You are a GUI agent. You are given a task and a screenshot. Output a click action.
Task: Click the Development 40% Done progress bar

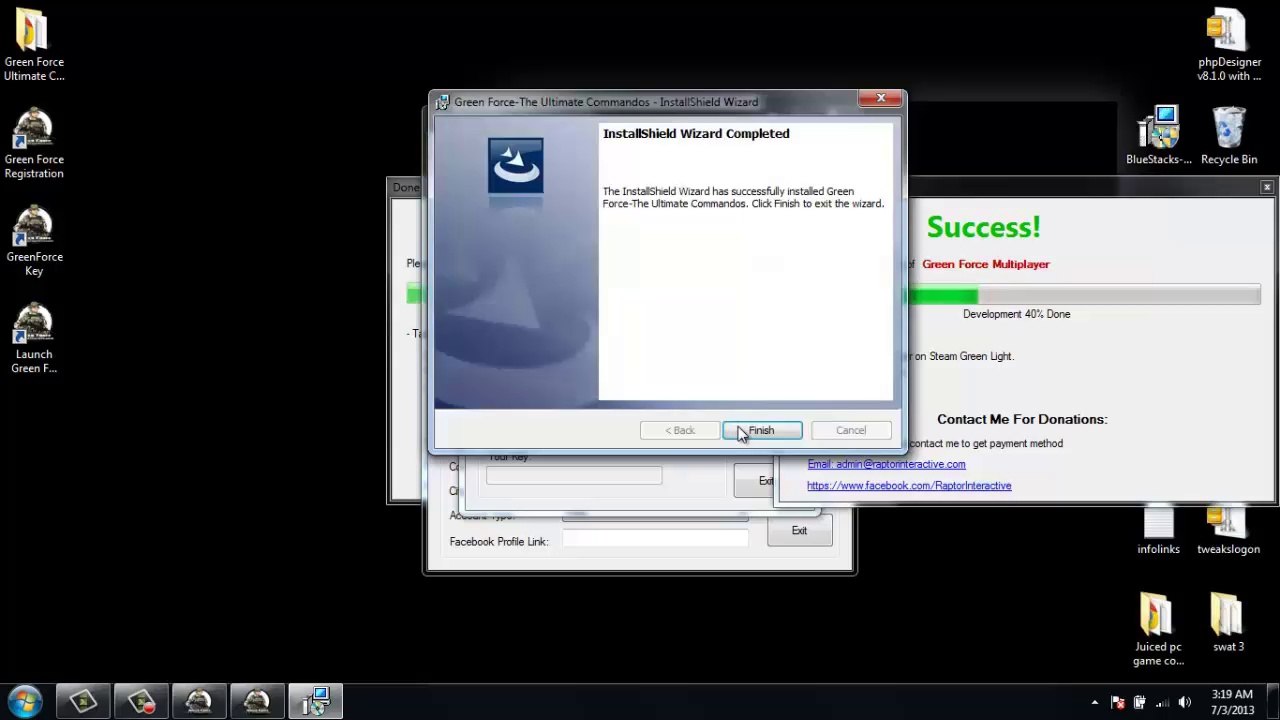coord(1082,295)
